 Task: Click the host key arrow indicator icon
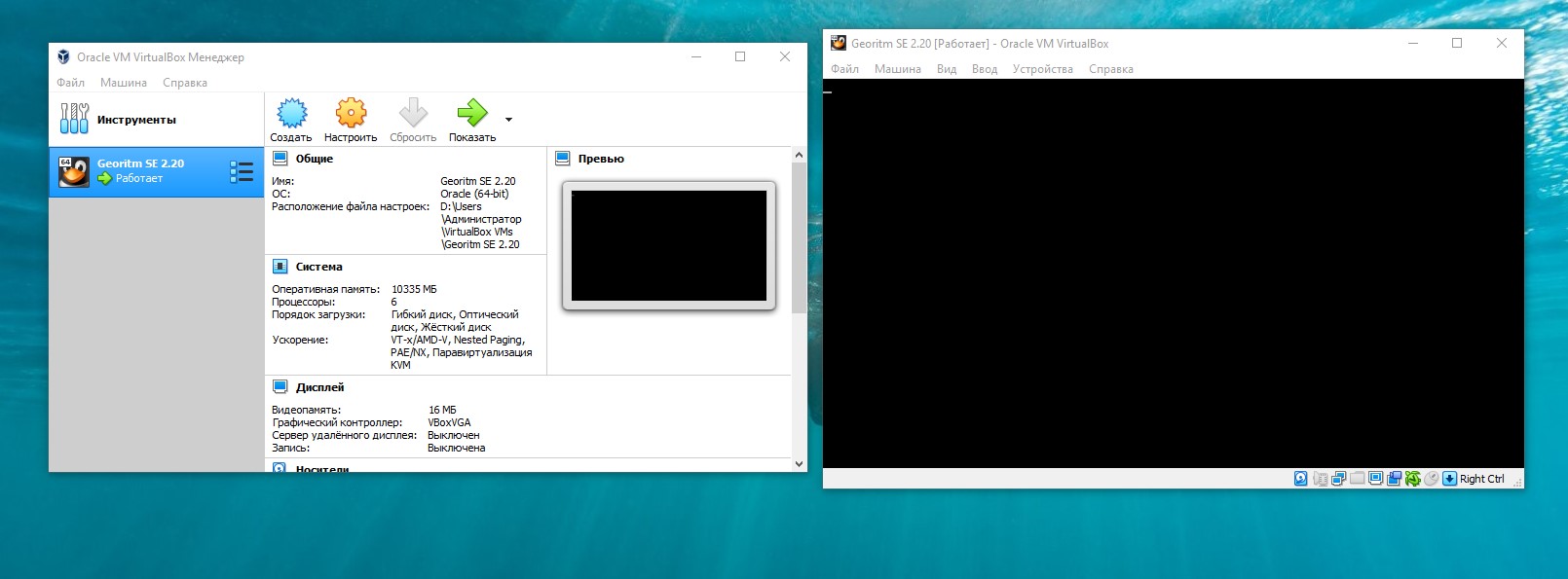[1449, 479]
